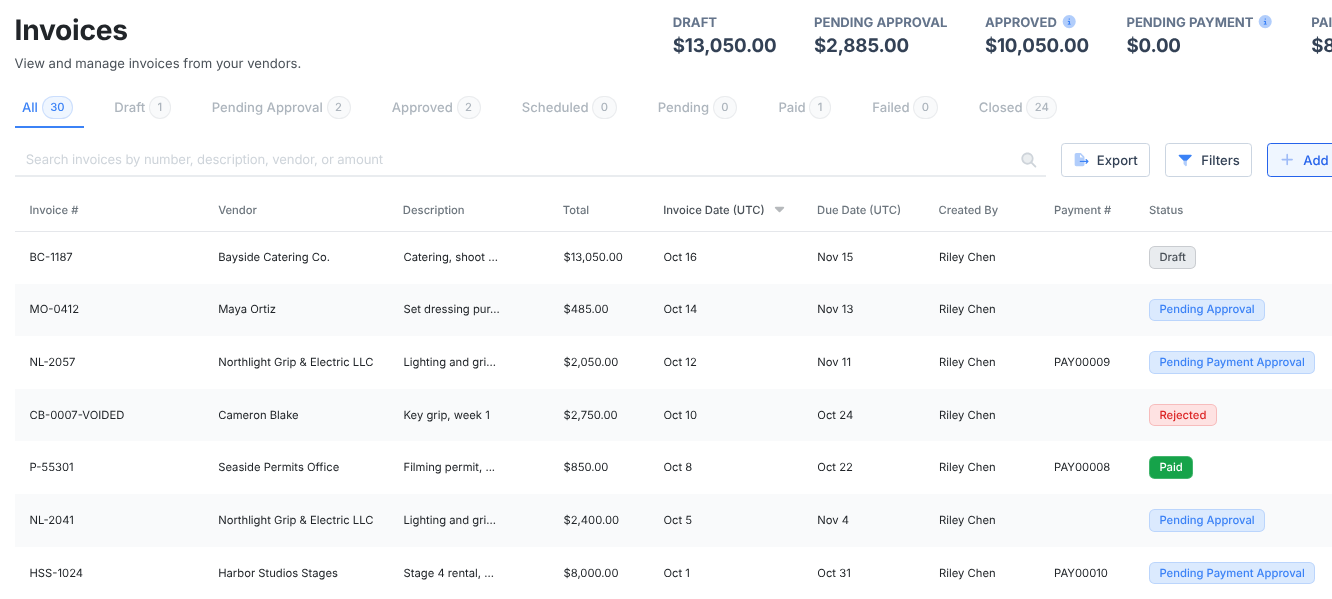This screenshot has width=1332, height=599.
Task: Click the Rejected status badge
Action: coord(1183,415)
